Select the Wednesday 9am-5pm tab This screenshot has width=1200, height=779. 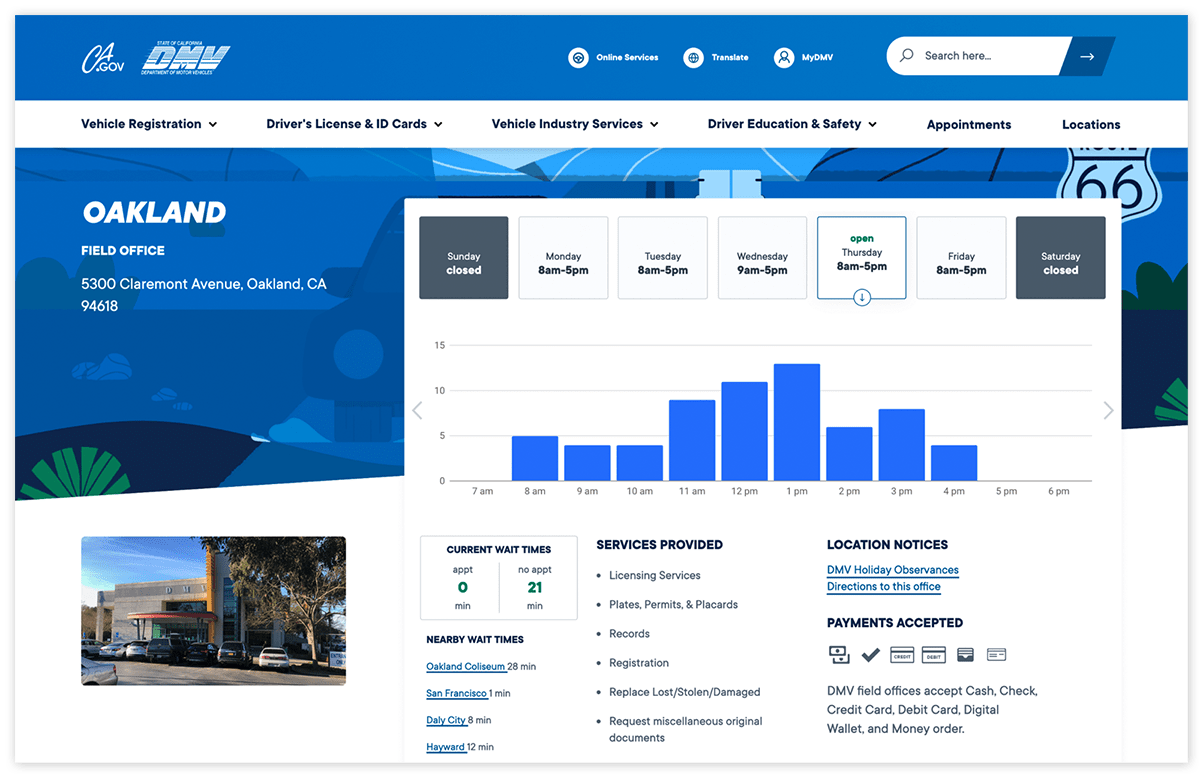pos(762,258)
